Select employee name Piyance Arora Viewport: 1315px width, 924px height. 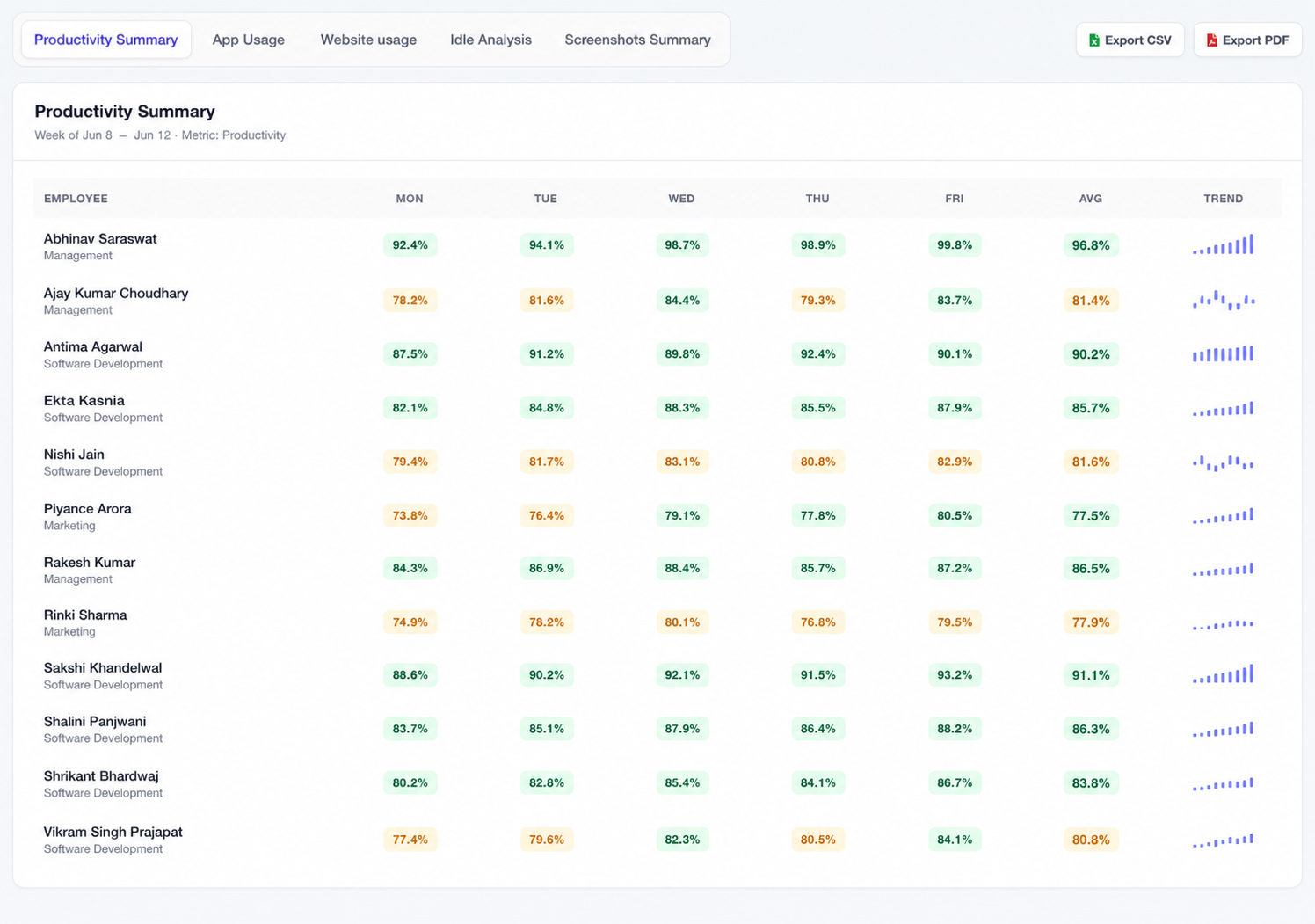[x=88, y=509]
